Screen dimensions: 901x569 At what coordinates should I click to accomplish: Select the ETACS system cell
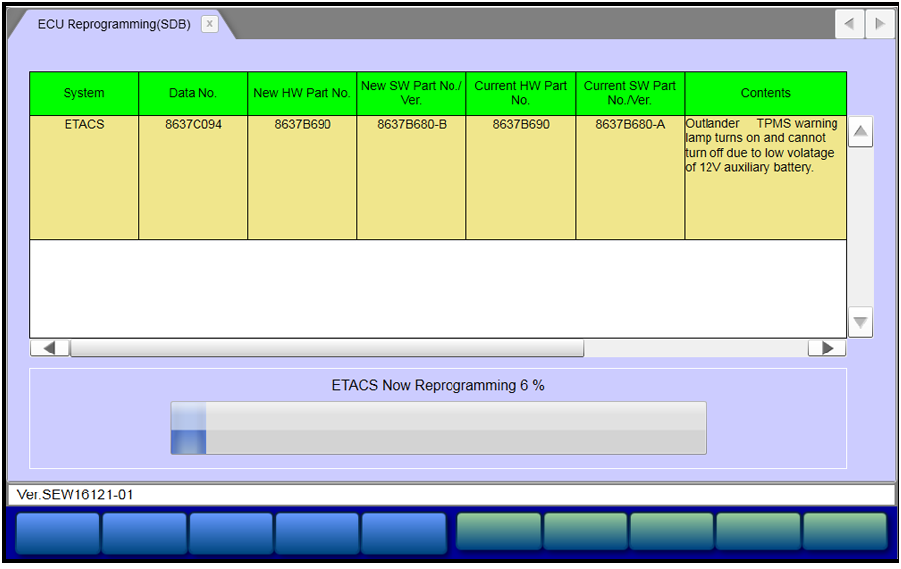coord(84,125)
